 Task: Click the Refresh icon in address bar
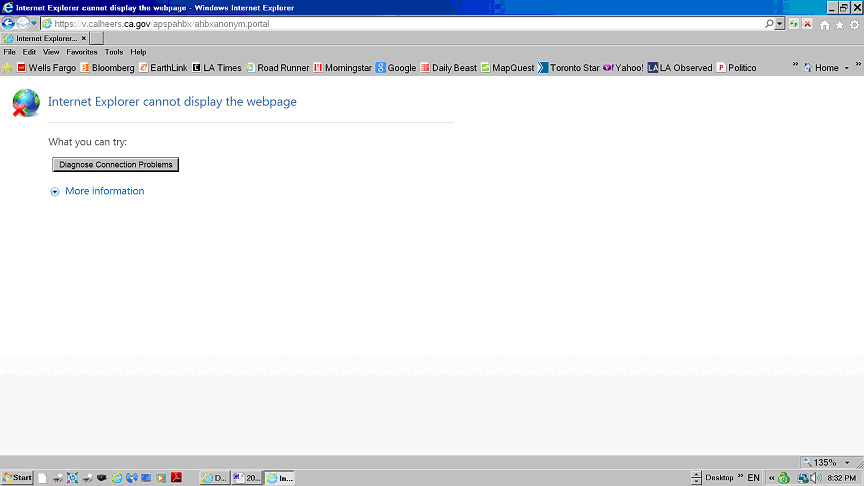pyautogui.click(x=794, y=23)
